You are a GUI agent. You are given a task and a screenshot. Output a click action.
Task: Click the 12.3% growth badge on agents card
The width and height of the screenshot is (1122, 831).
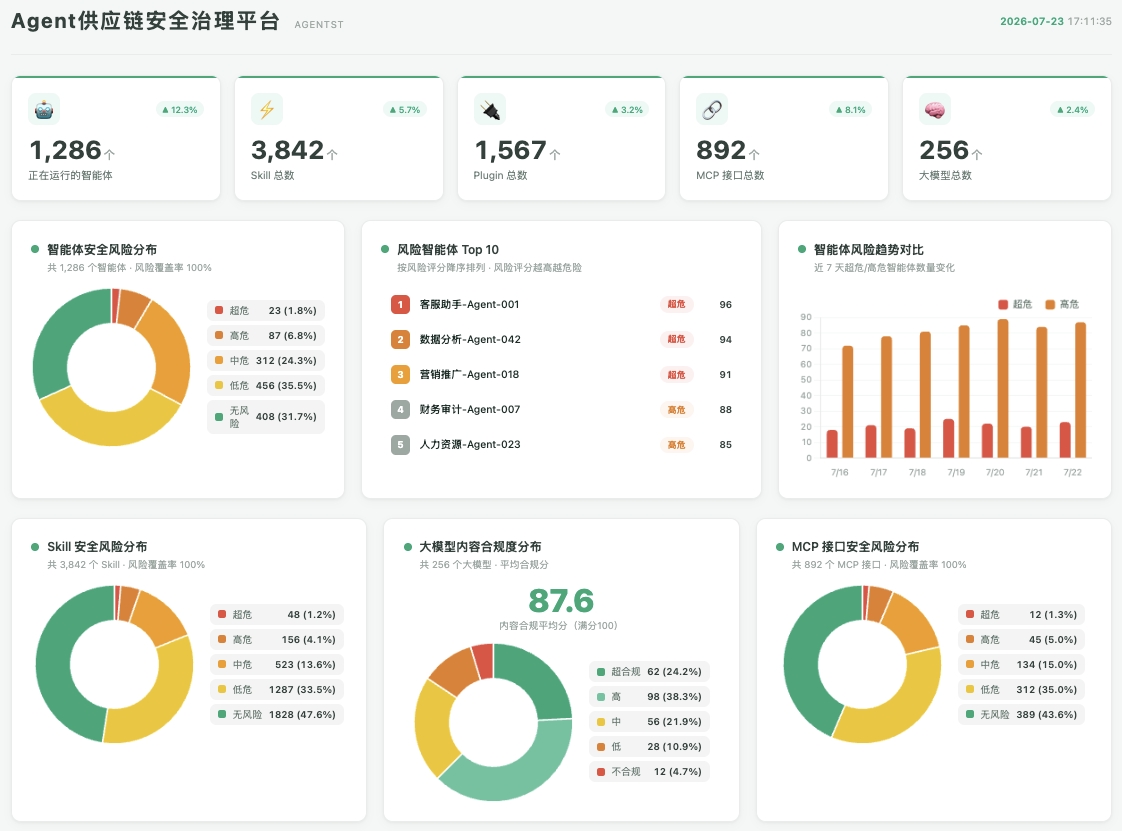point(180,110)
